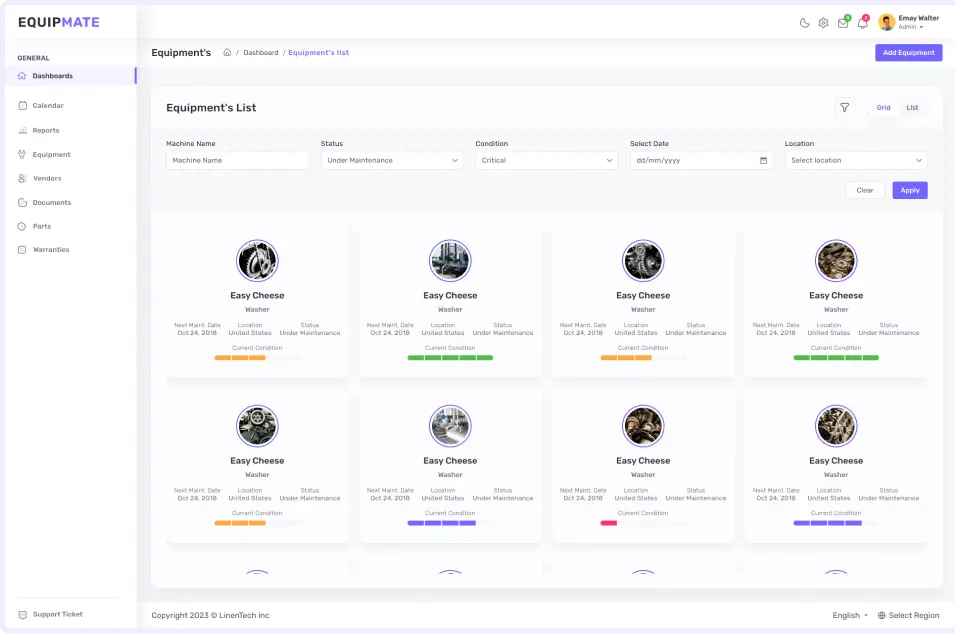Viewport: 955px width, 634px height.
Task: Click the globe Select Region icon
Action: click(881, 615)
